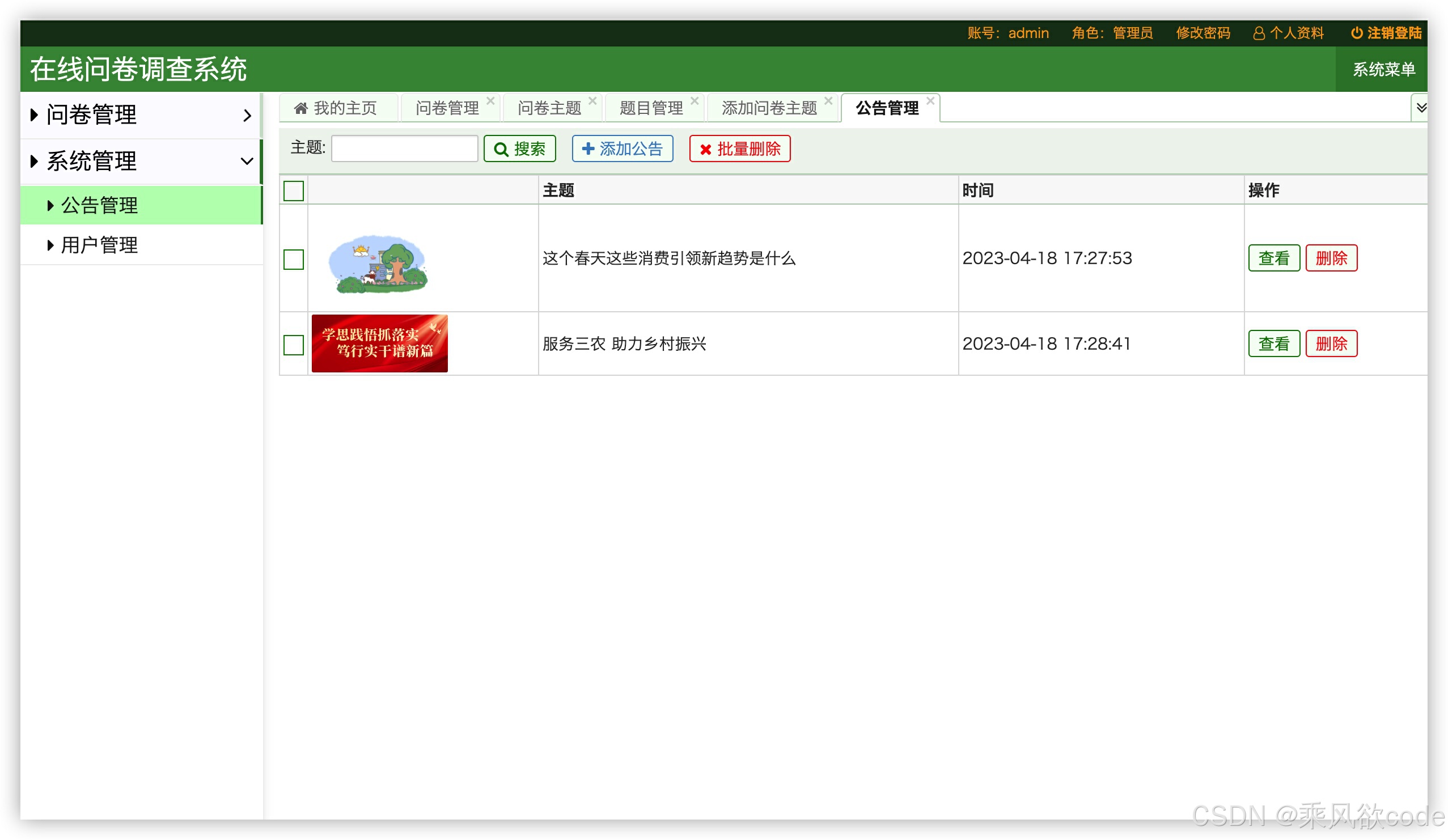Viewport: 1448px width, 840px height.
Task: Close the 添加问卷主题 tab via X
Action: click(x=828, y=101)
